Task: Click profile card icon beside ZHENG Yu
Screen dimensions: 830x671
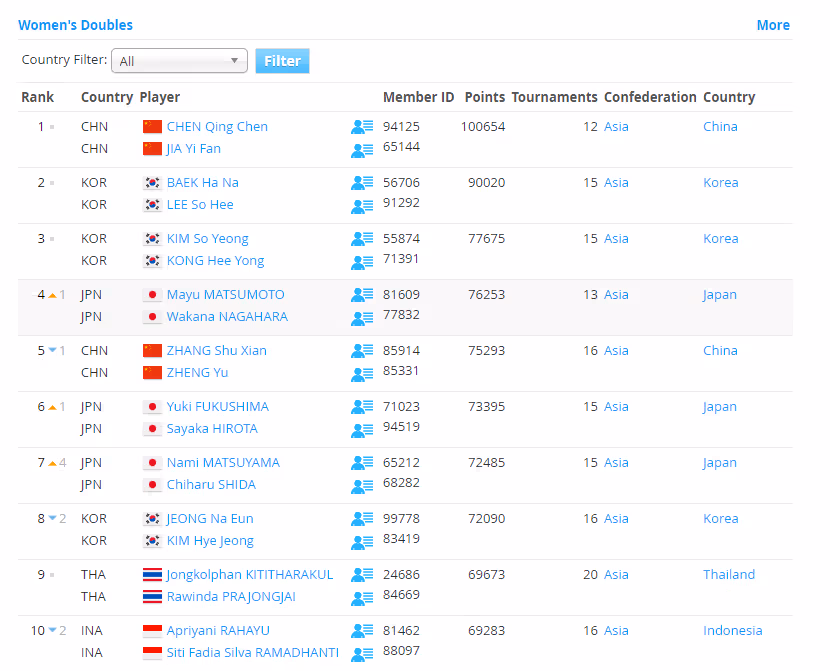Action: coord(361,373)
